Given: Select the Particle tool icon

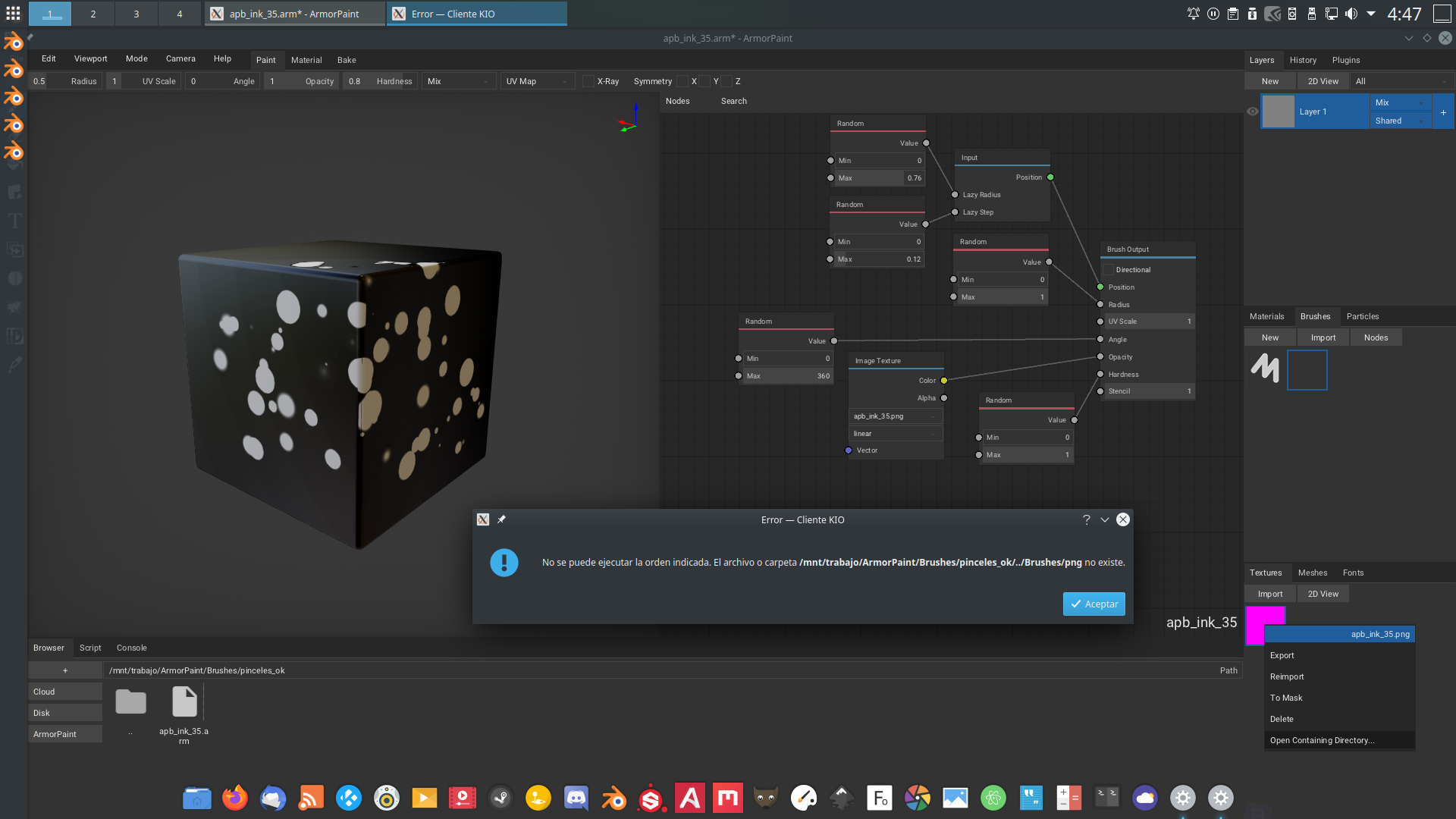Looking at the screenshot, I should 14,307.
